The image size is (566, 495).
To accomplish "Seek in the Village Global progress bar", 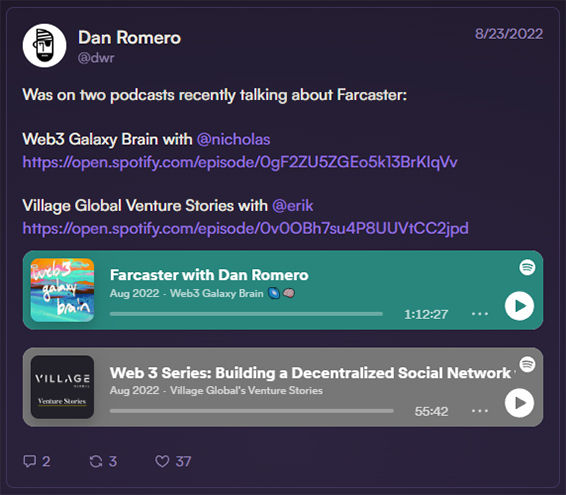I will pyautogui.click(x=252, y=411).
